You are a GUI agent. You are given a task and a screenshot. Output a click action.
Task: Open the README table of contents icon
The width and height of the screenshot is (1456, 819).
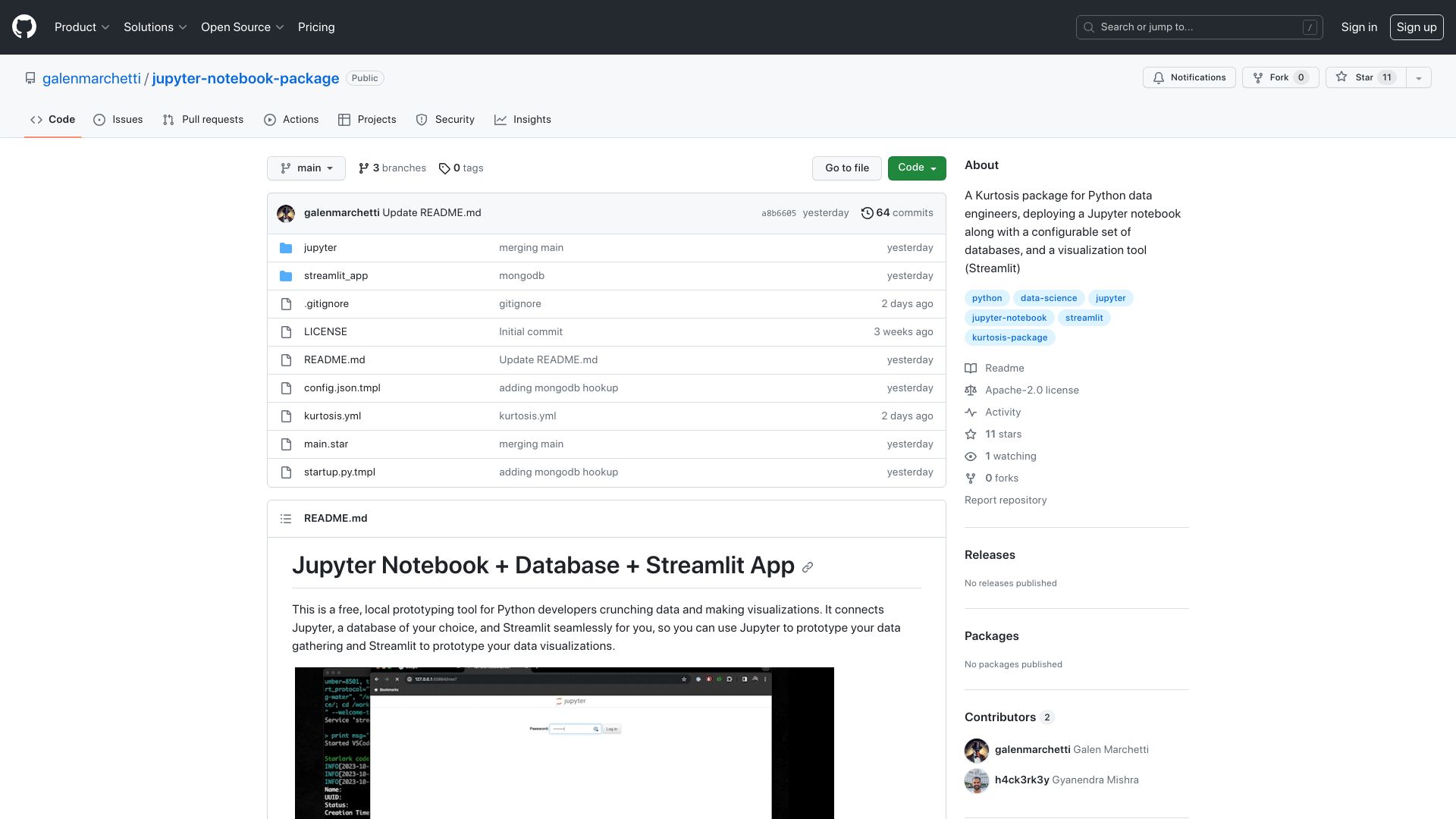point(286,519)
